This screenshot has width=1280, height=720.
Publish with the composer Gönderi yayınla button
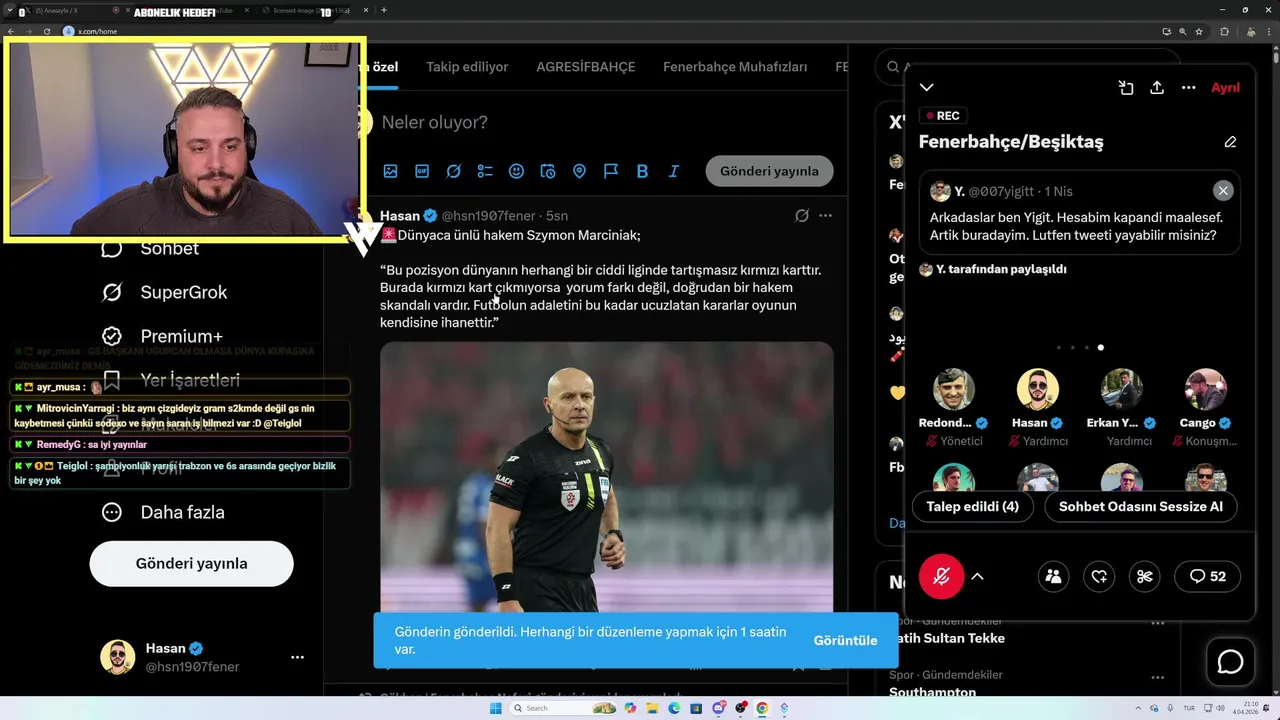[x=769, y=171]
